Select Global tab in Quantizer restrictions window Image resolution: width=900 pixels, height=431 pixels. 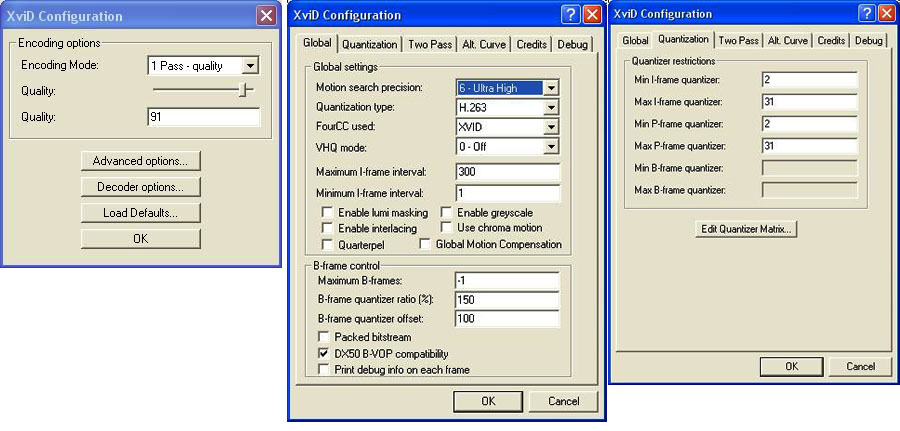pyautogui.click(x=635, y=41)
